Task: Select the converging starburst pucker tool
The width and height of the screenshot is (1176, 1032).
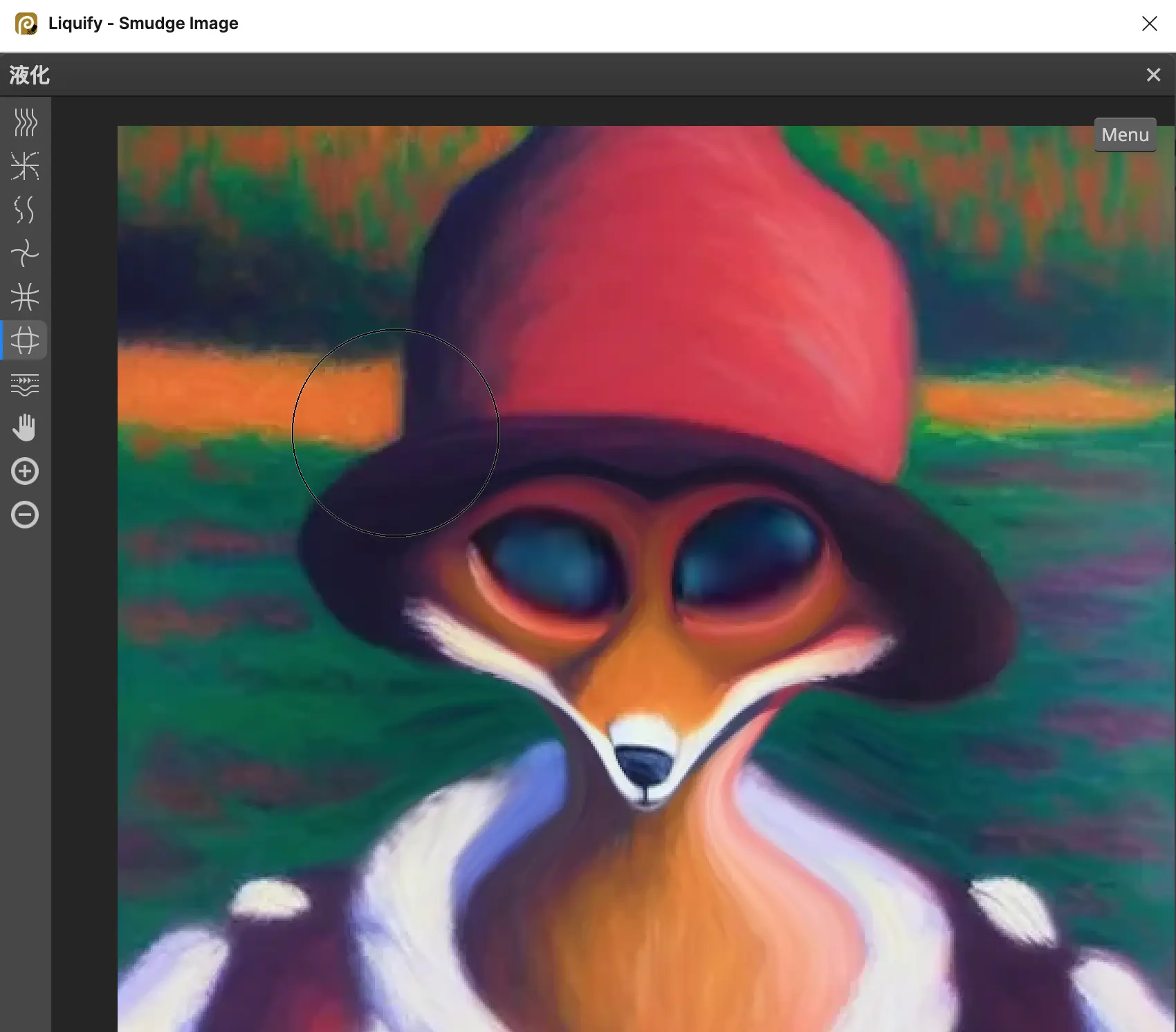Action: click(25, 166)
